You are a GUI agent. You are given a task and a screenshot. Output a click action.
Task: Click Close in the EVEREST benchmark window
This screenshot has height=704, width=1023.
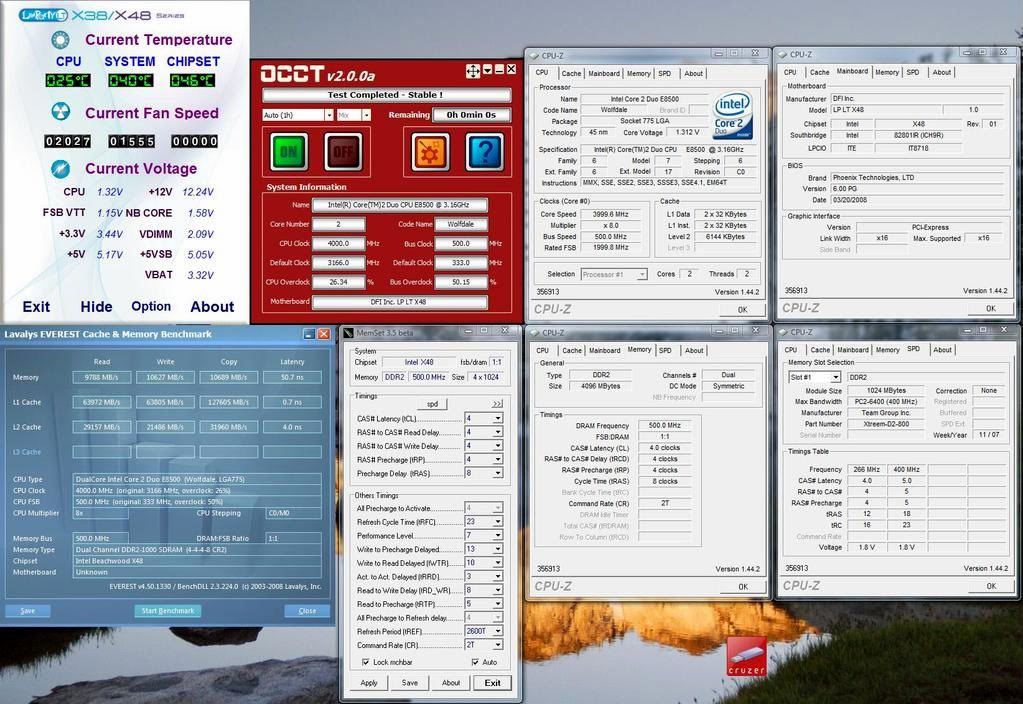point(307,611)
